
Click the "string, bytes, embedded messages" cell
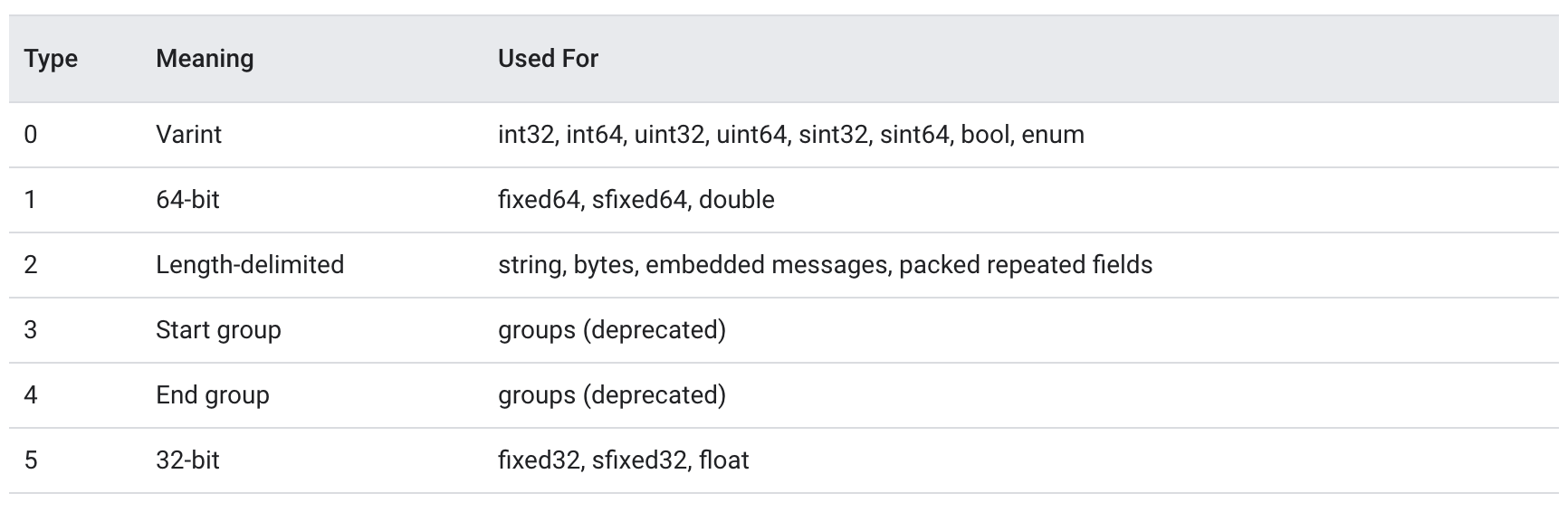pyautogui.click(x=825, y=265)
